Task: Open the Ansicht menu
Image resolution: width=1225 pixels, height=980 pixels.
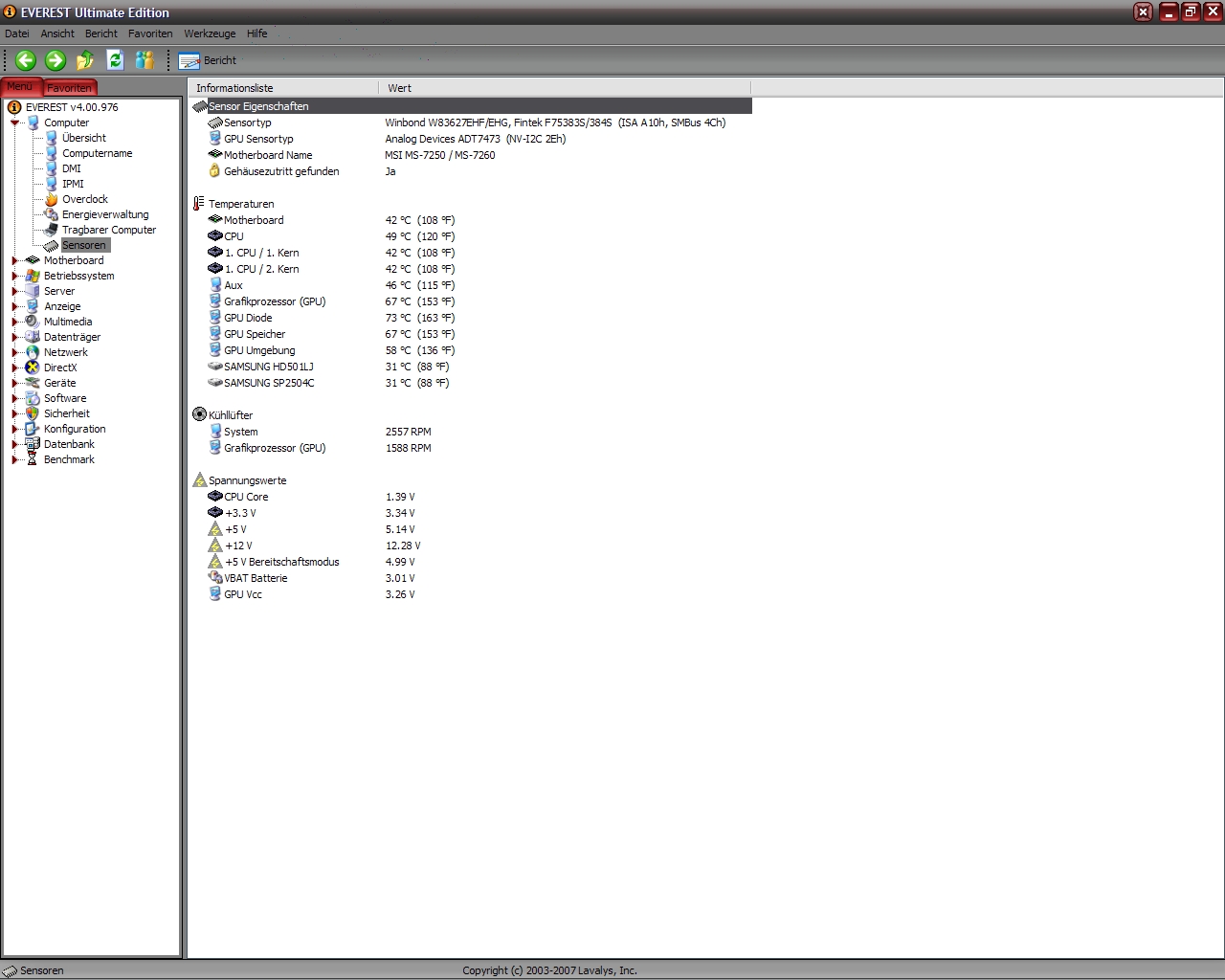Action: click(57, 33)
